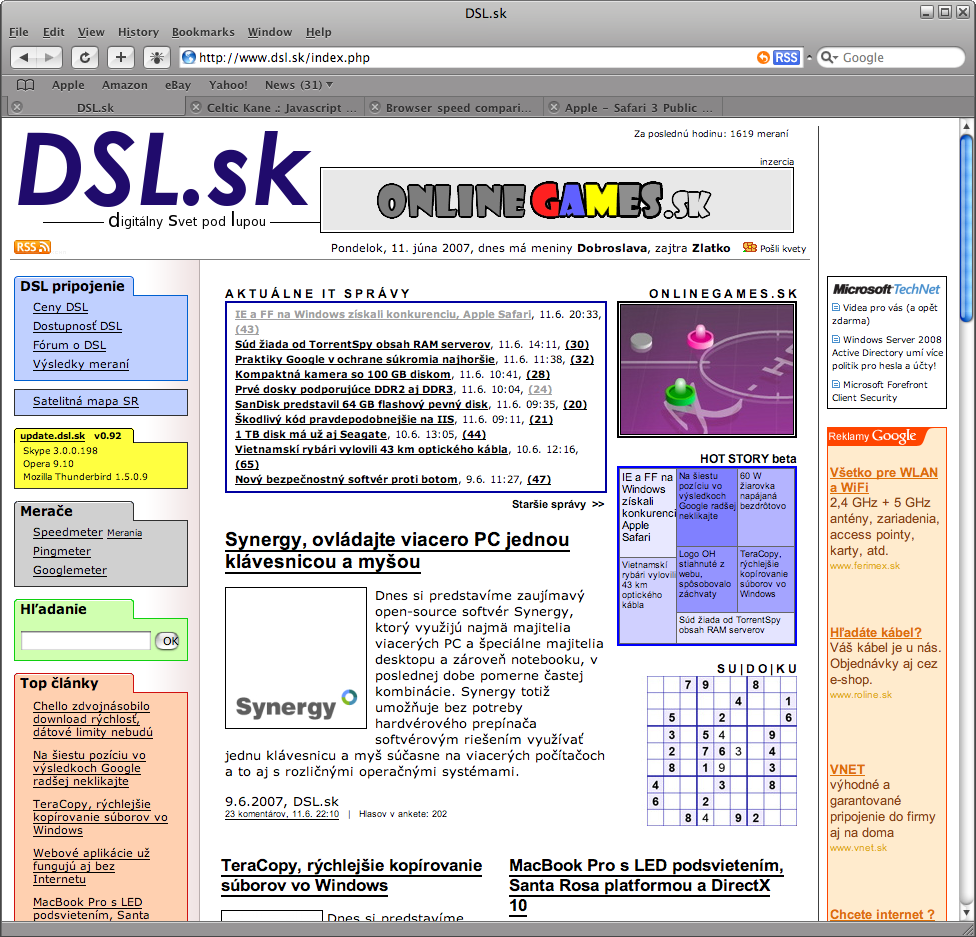Switch to the Celtic Kane Javascript tab
The width and height of the screenshot is (976, 937).
tap(281, 108)
